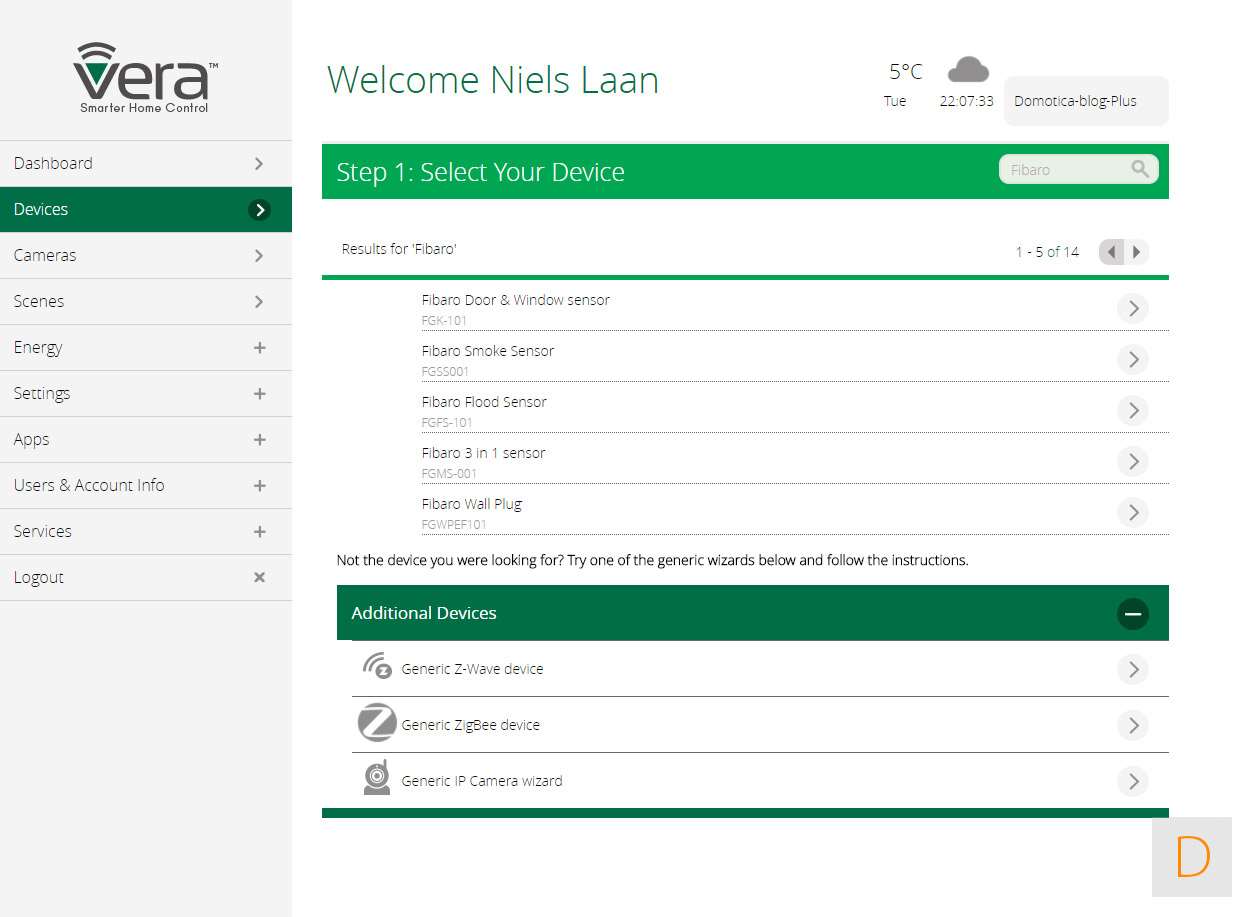Viewport: 1252px width, 917px height.
Task: Open the Apps menu item
Action: tap(146, 439)
